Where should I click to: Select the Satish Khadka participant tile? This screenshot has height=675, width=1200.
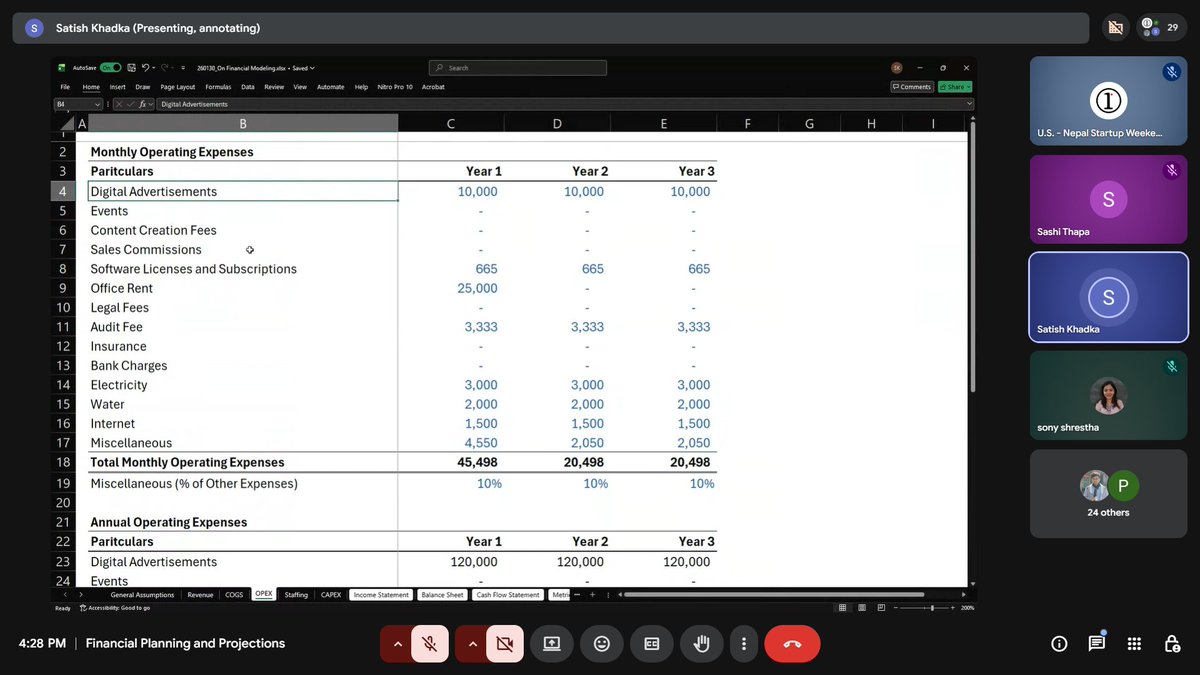click(1108, 297)
